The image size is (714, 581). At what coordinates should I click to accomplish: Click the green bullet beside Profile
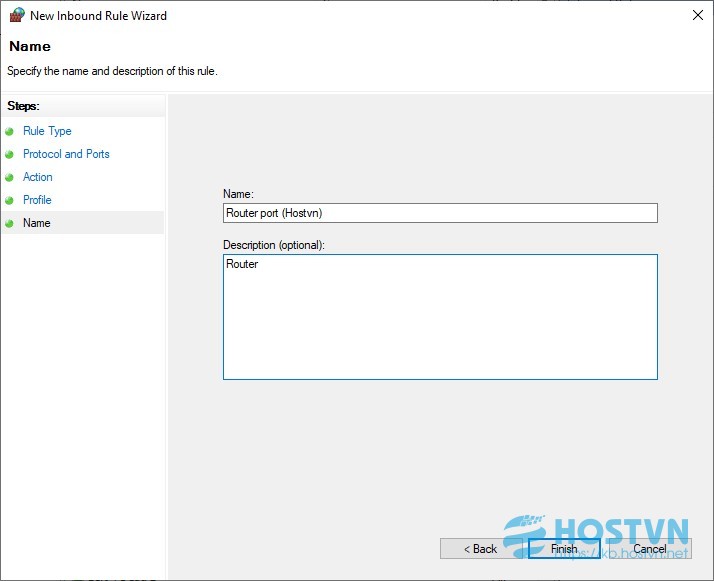(10, 200)
